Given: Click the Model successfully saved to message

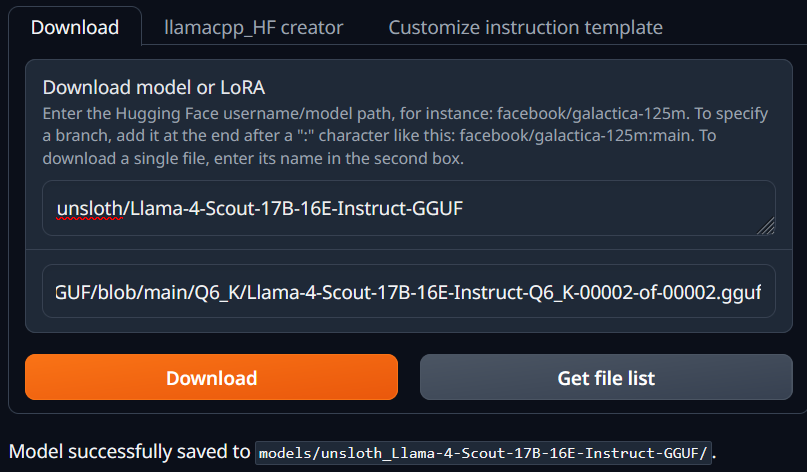Looking at the screenshot, I should (129, 451).
